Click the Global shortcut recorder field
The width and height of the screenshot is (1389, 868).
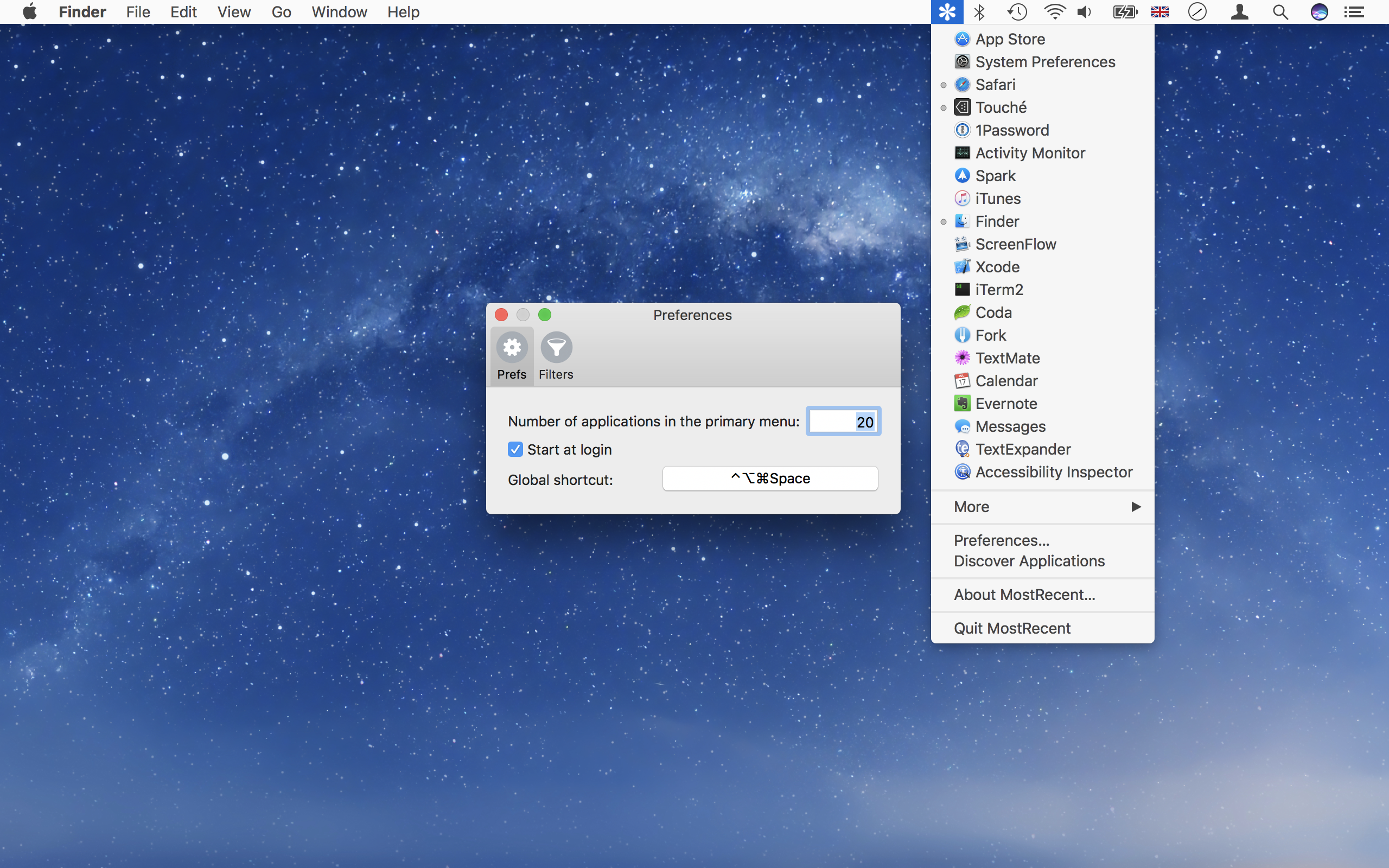(770, 478)
